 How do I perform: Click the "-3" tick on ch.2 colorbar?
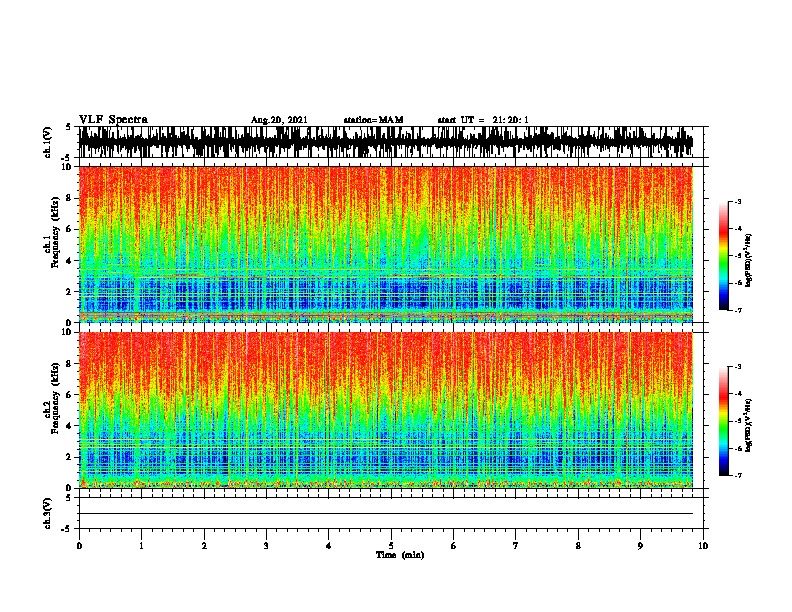[737, 367]
